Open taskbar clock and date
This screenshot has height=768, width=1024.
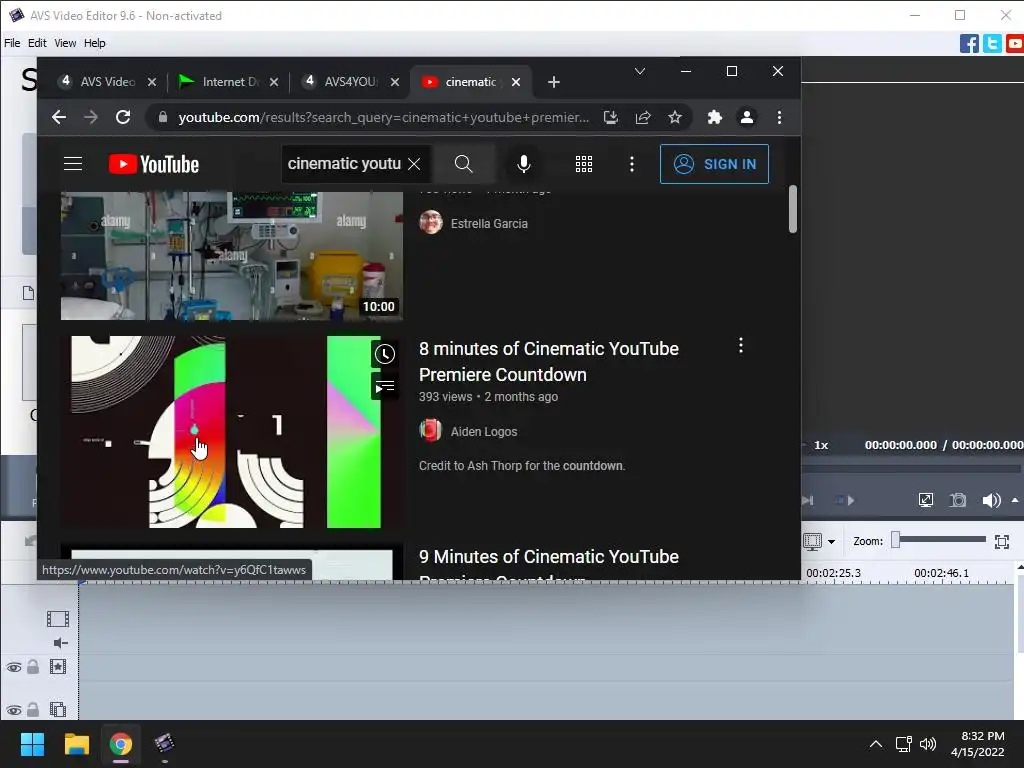click(x=978, y=744)
